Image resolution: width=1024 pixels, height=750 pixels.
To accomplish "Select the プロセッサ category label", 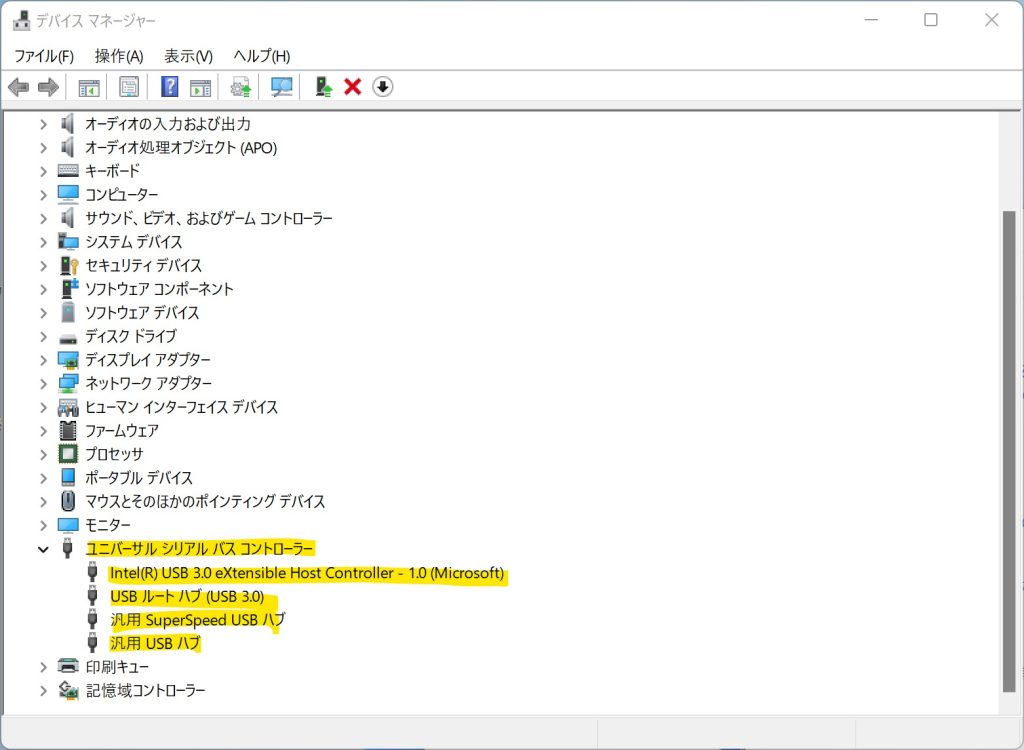I will coord(114,454).
